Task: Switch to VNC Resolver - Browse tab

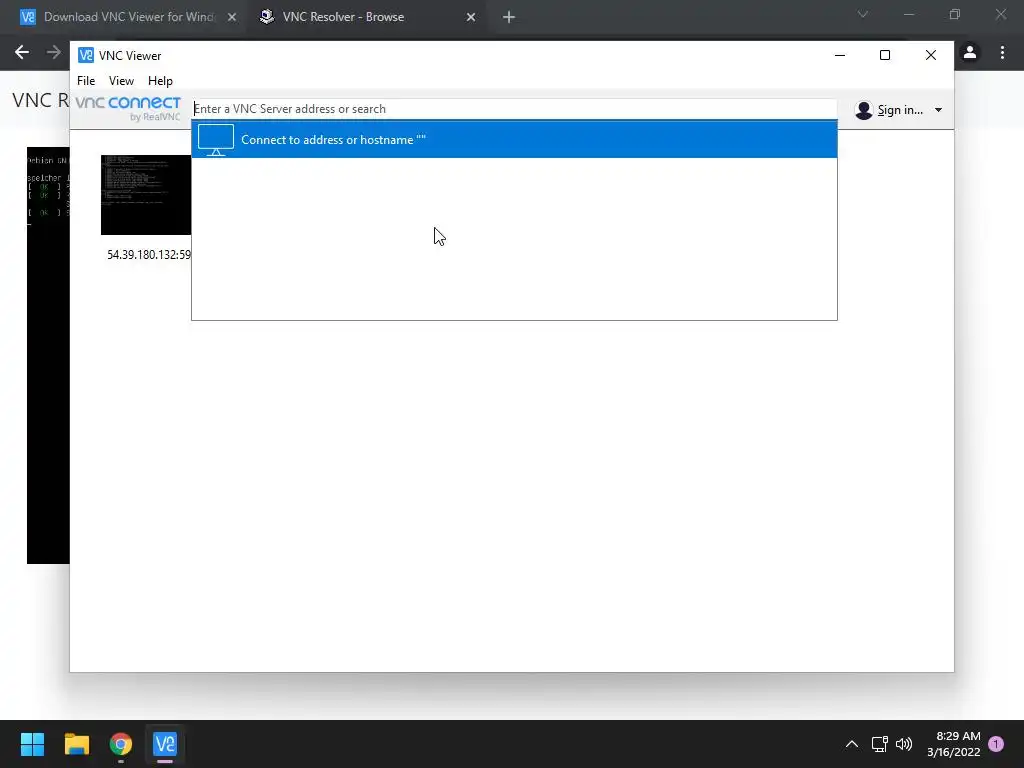Action: pos(343,17)
